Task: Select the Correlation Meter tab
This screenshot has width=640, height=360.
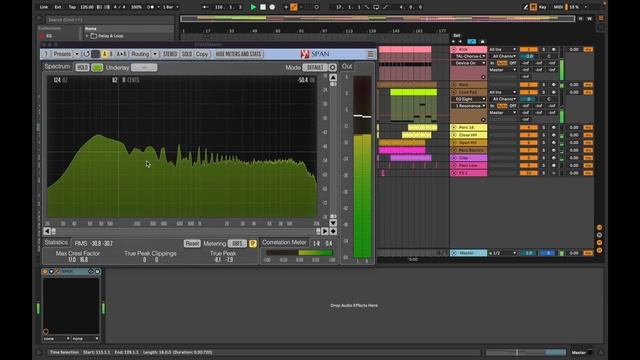Action: coord(284,242)
